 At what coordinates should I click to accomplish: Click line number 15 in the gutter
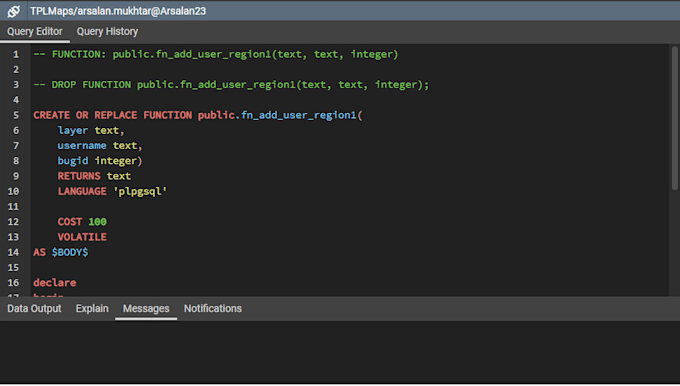point(13,268)
